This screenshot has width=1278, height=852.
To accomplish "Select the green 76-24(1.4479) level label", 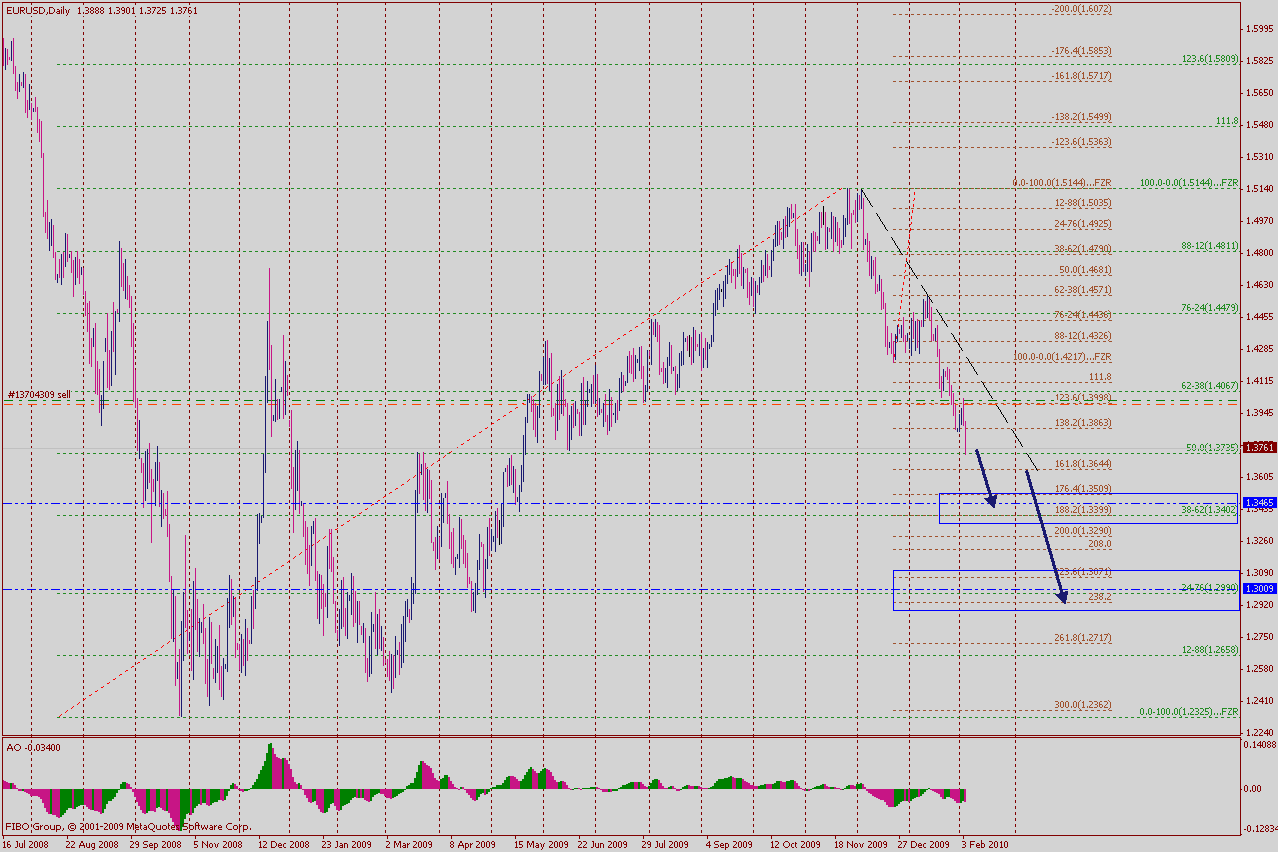I will tap(1211, 308).
